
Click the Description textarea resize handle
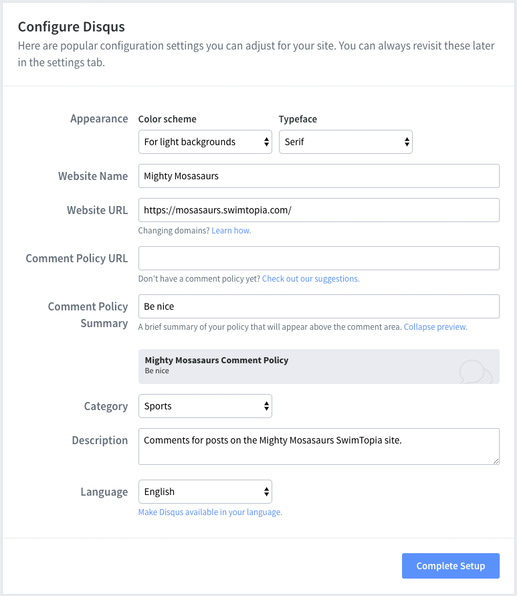pos(496,461)
